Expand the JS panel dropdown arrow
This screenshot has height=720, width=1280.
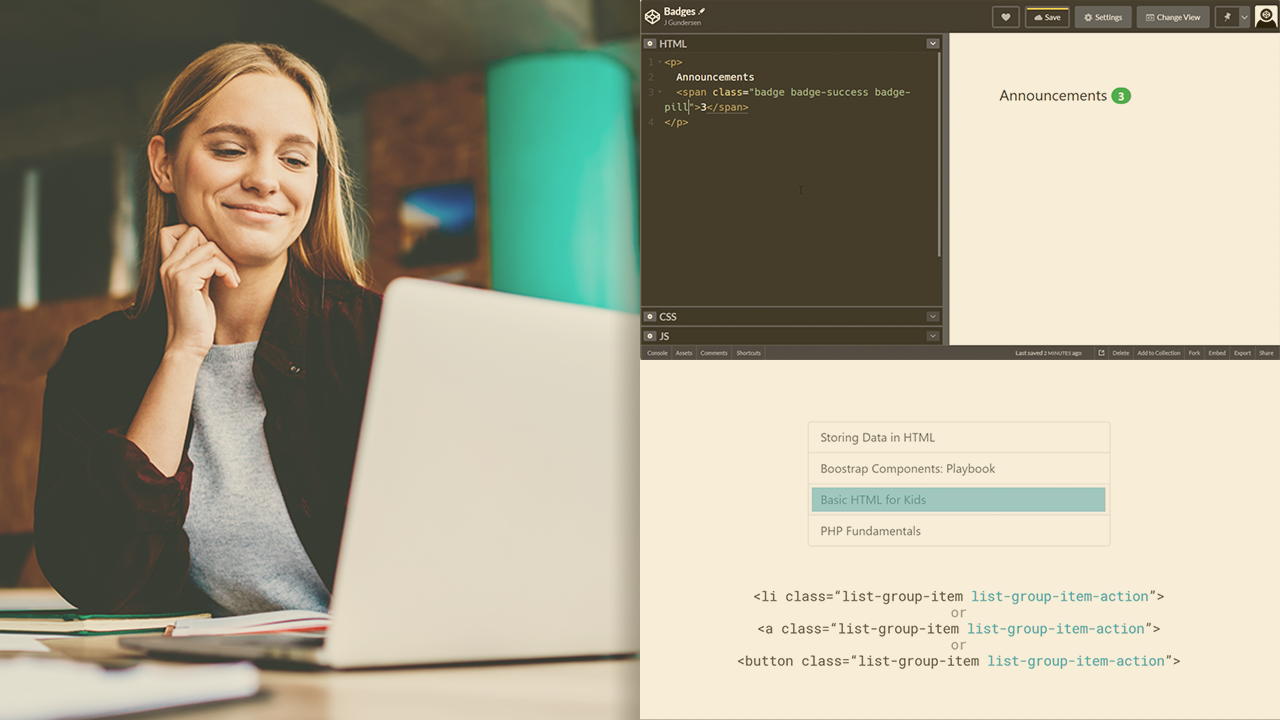[x=932, y=336]
